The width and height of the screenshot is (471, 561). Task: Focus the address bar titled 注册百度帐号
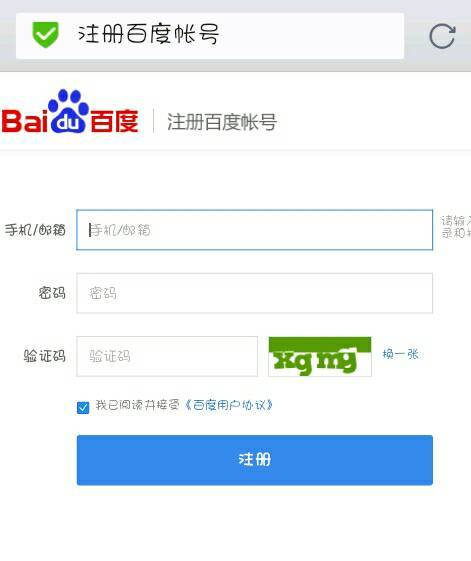tap(210, 35)
